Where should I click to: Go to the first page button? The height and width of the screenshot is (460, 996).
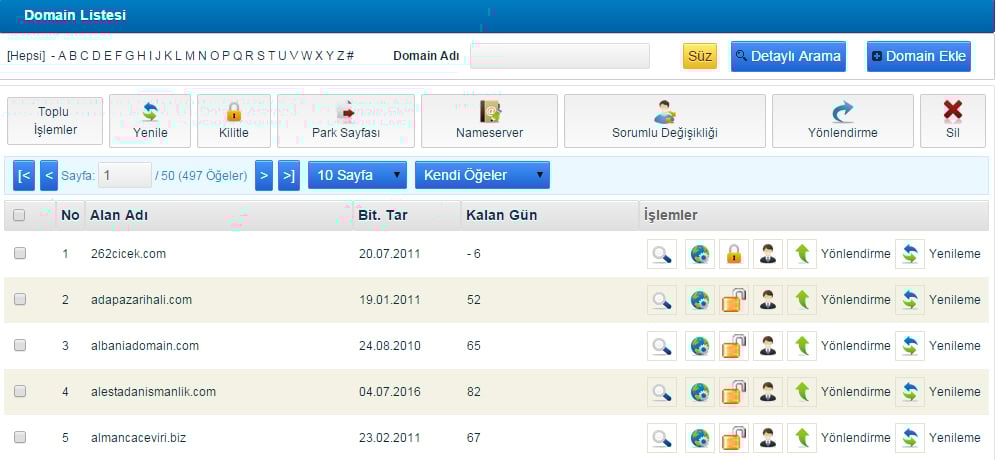pyautogui.click(x=24, y=175)
